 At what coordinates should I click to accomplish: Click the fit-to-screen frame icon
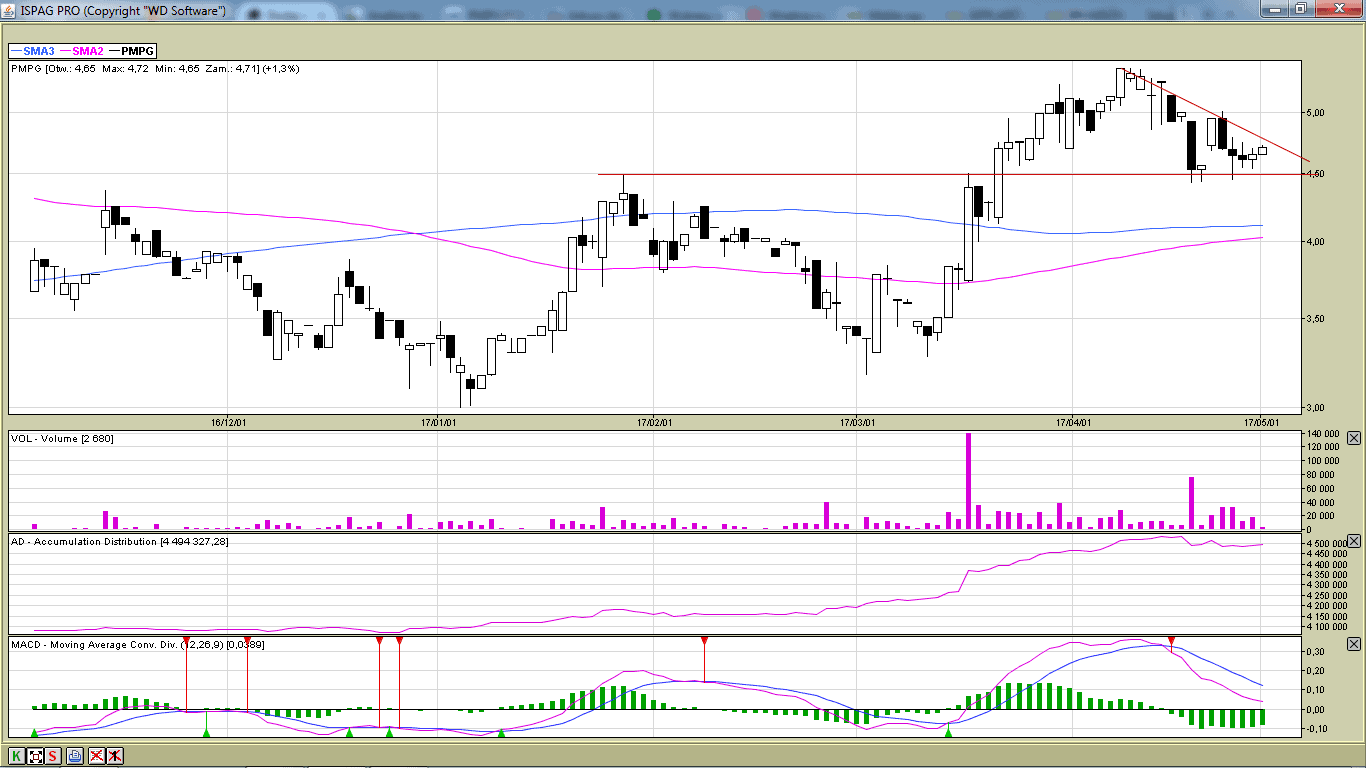[36, 756]
